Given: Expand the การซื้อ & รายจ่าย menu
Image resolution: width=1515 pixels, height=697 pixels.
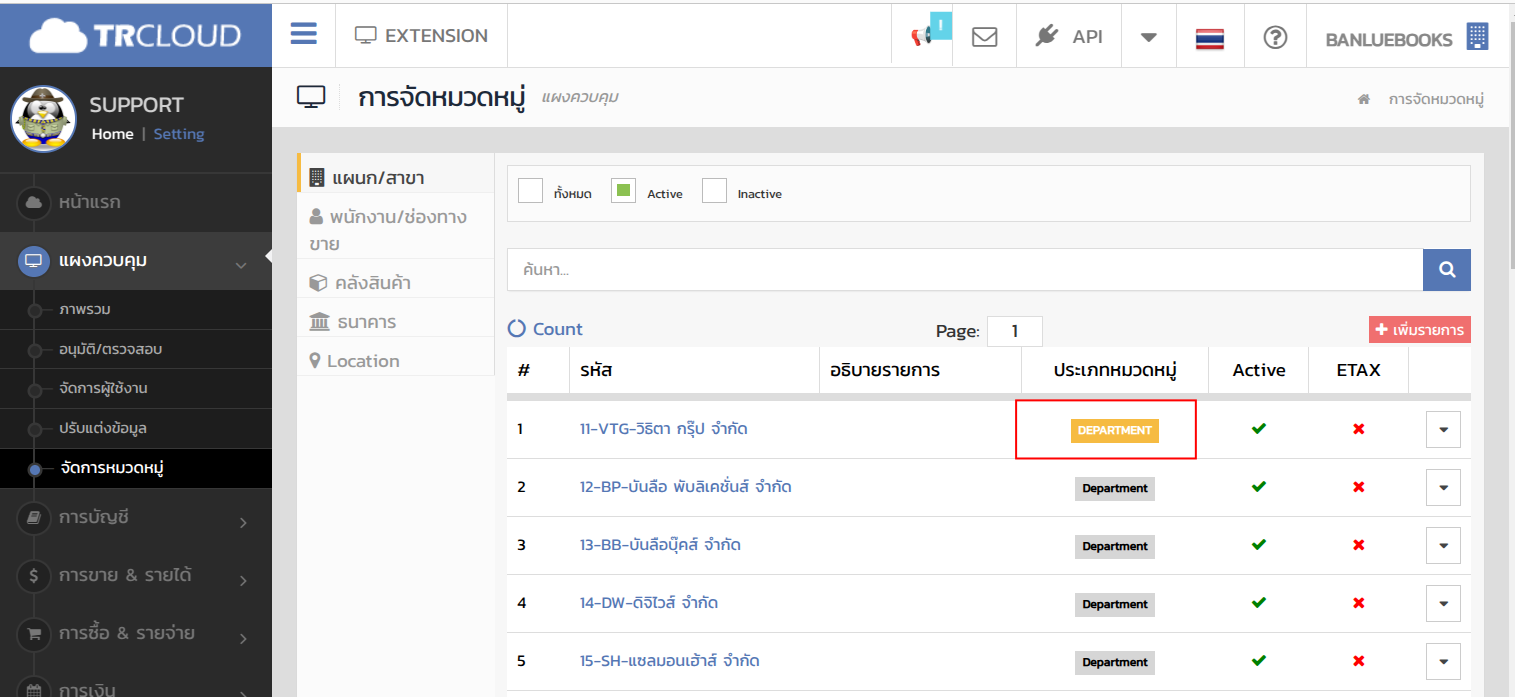Looking at the screenshot, I should pos(135,634).
